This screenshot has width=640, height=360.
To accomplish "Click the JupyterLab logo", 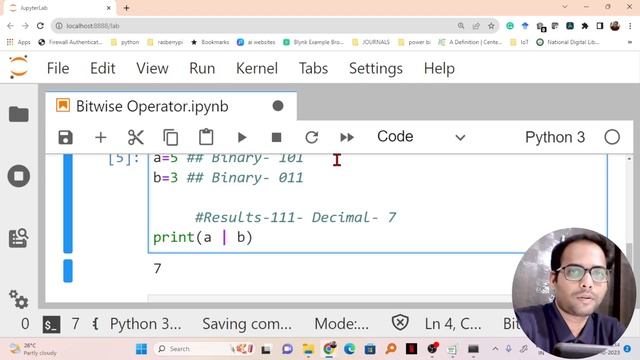I will point(19,68).
